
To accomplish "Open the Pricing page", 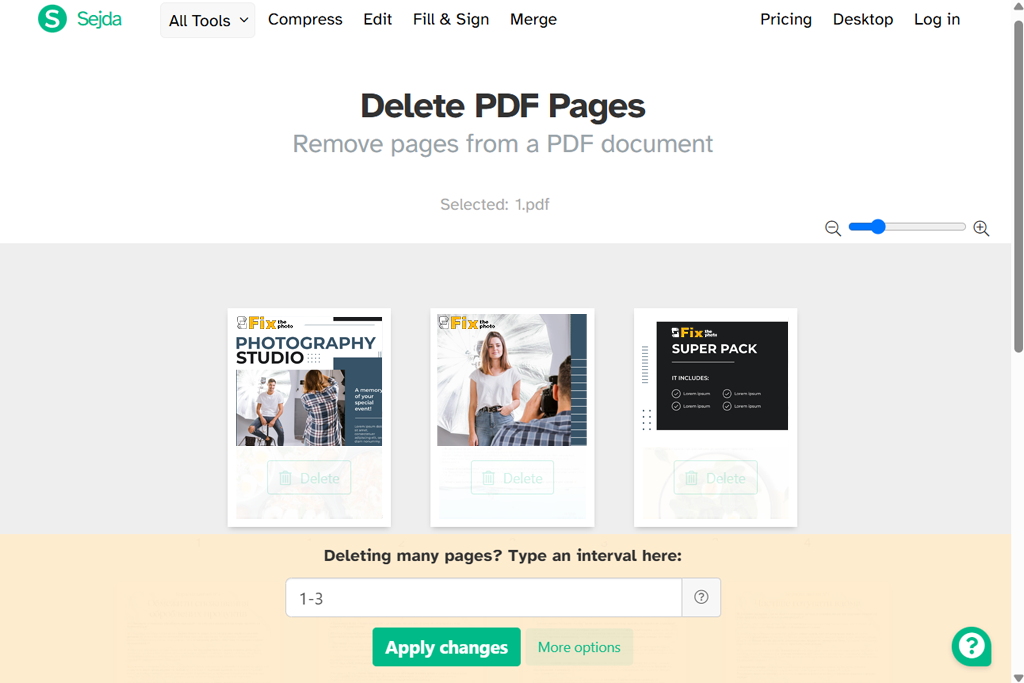I will pos(786,20).
